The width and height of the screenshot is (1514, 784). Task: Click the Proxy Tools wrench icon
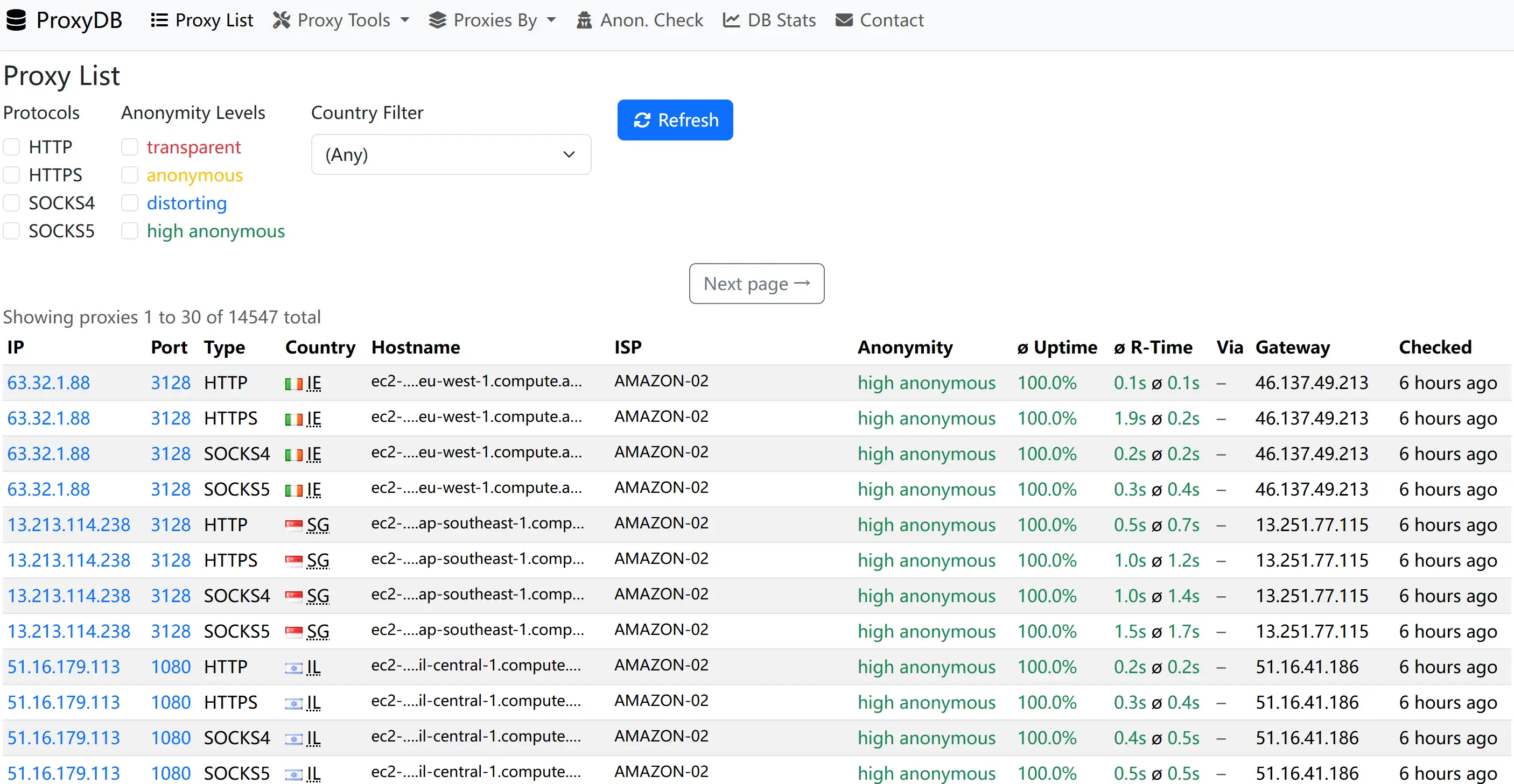pos(282,20)
